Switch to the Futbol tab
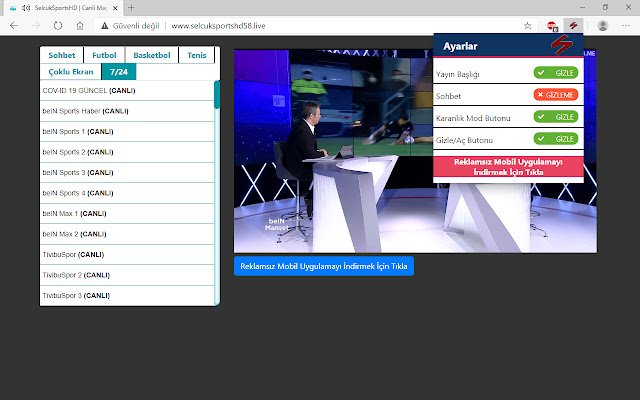Viewport: 640px width, 400px height. (x=104, y=55)
